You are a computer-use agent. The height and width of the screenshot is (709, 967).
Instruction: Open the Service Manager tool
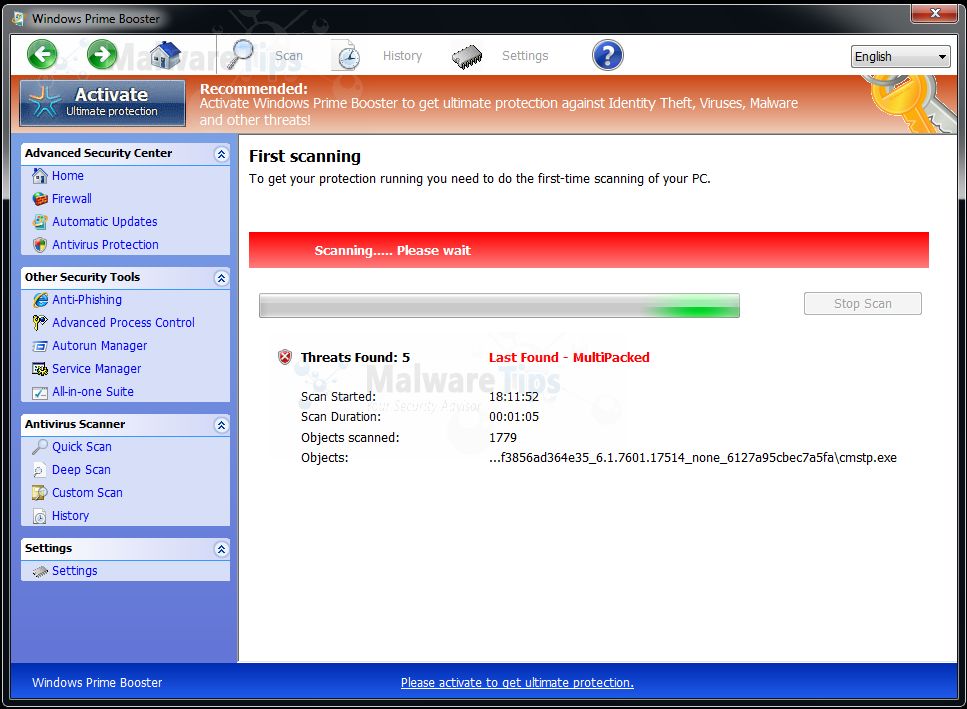(x=97, y=368)
